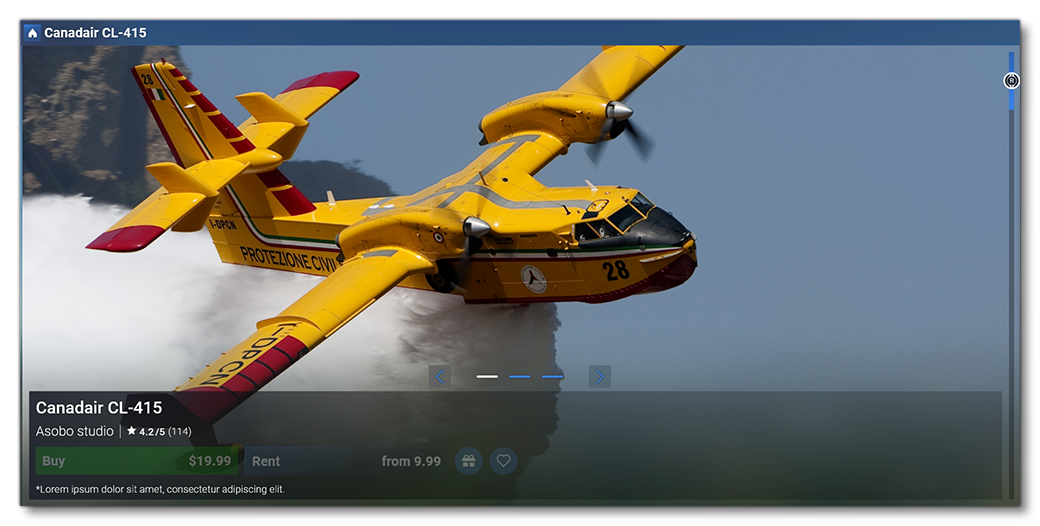This screenshot has width=1040, height=526.
Task: Click the lower gray scrollbar track
Action: (x=1011, y=300)
